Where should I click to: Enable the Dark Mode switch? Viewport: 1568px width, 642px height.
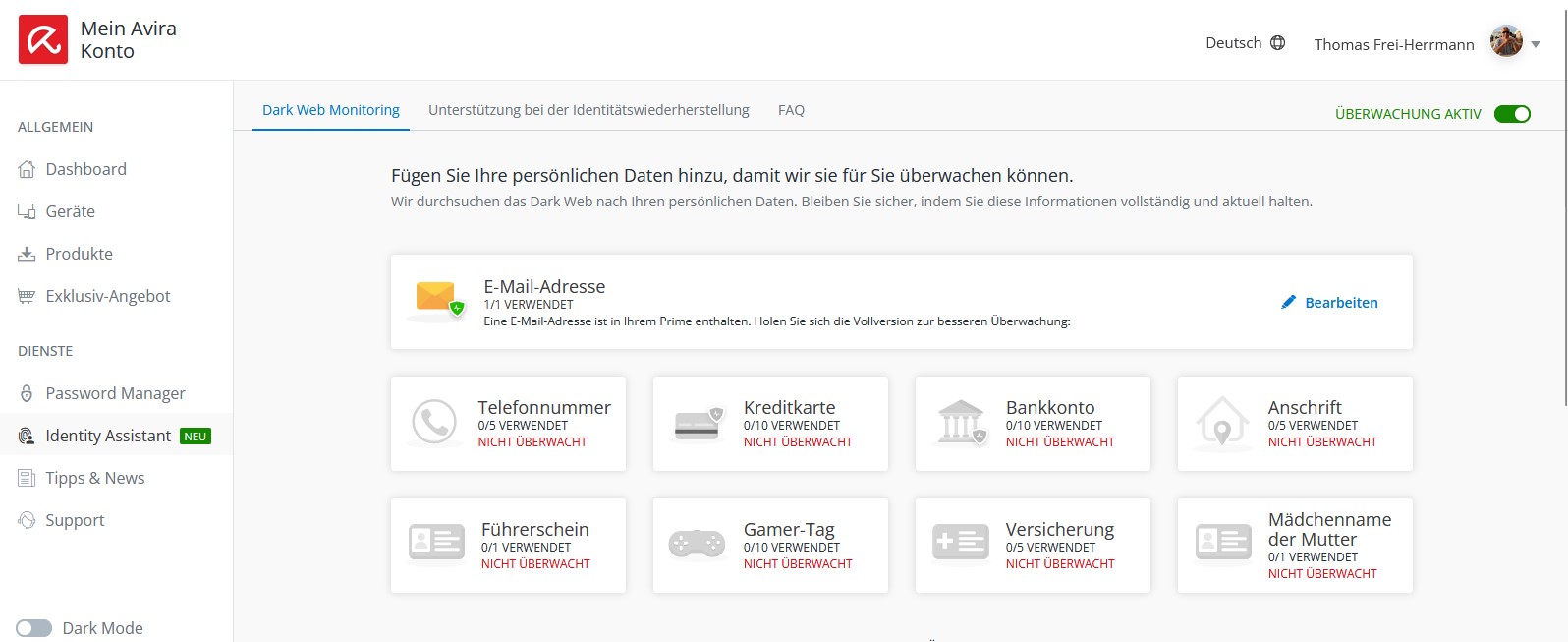34,628
